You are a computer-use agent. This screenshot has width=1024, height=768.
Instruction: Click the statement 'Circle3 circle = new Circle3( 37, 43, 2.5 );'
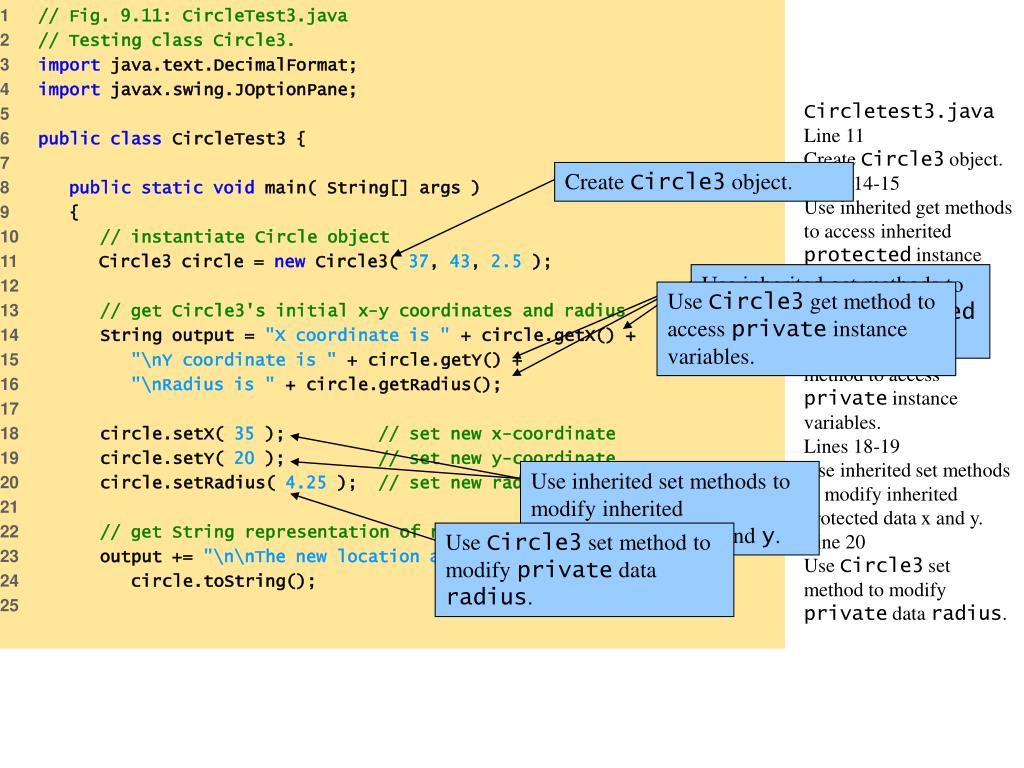[x=325, y=262]
